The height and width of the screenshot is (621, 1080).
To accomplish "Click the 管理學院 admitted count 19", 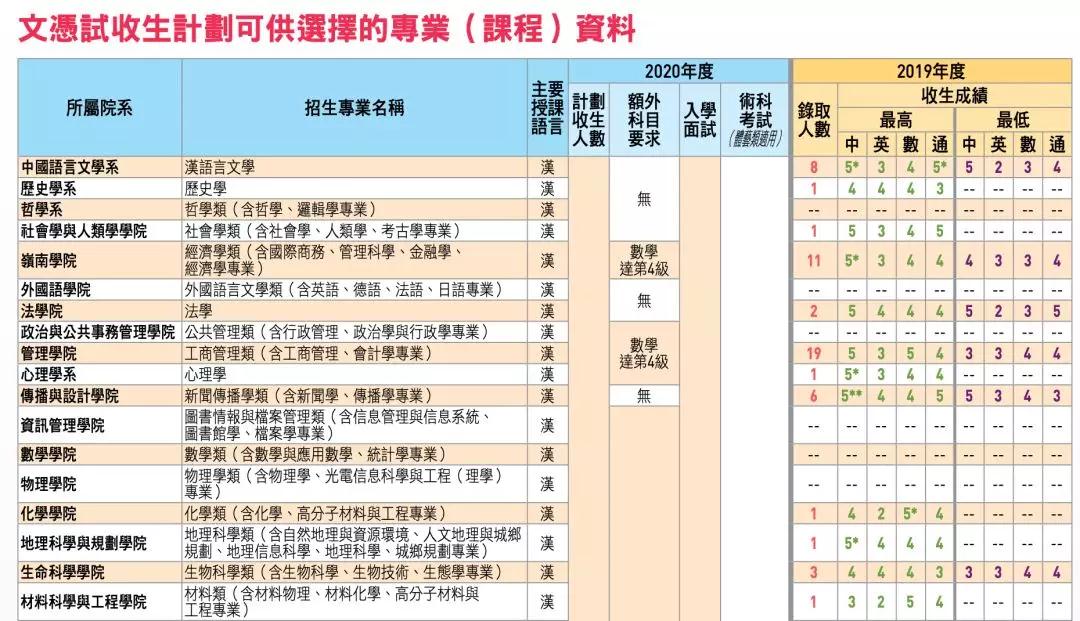I will [813, 353].
